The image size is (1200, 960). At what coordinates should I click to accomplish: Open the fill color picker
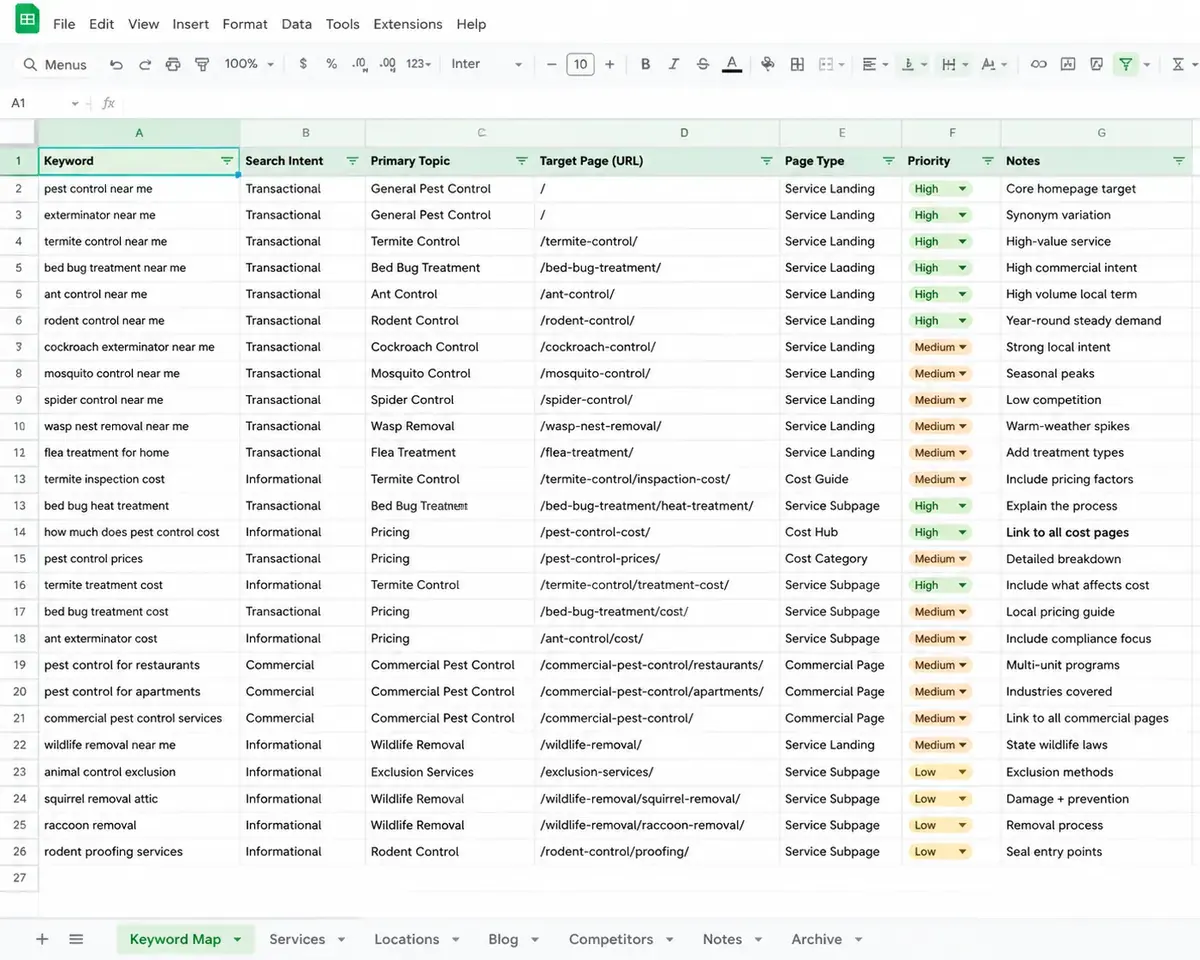tap(768, 64)
